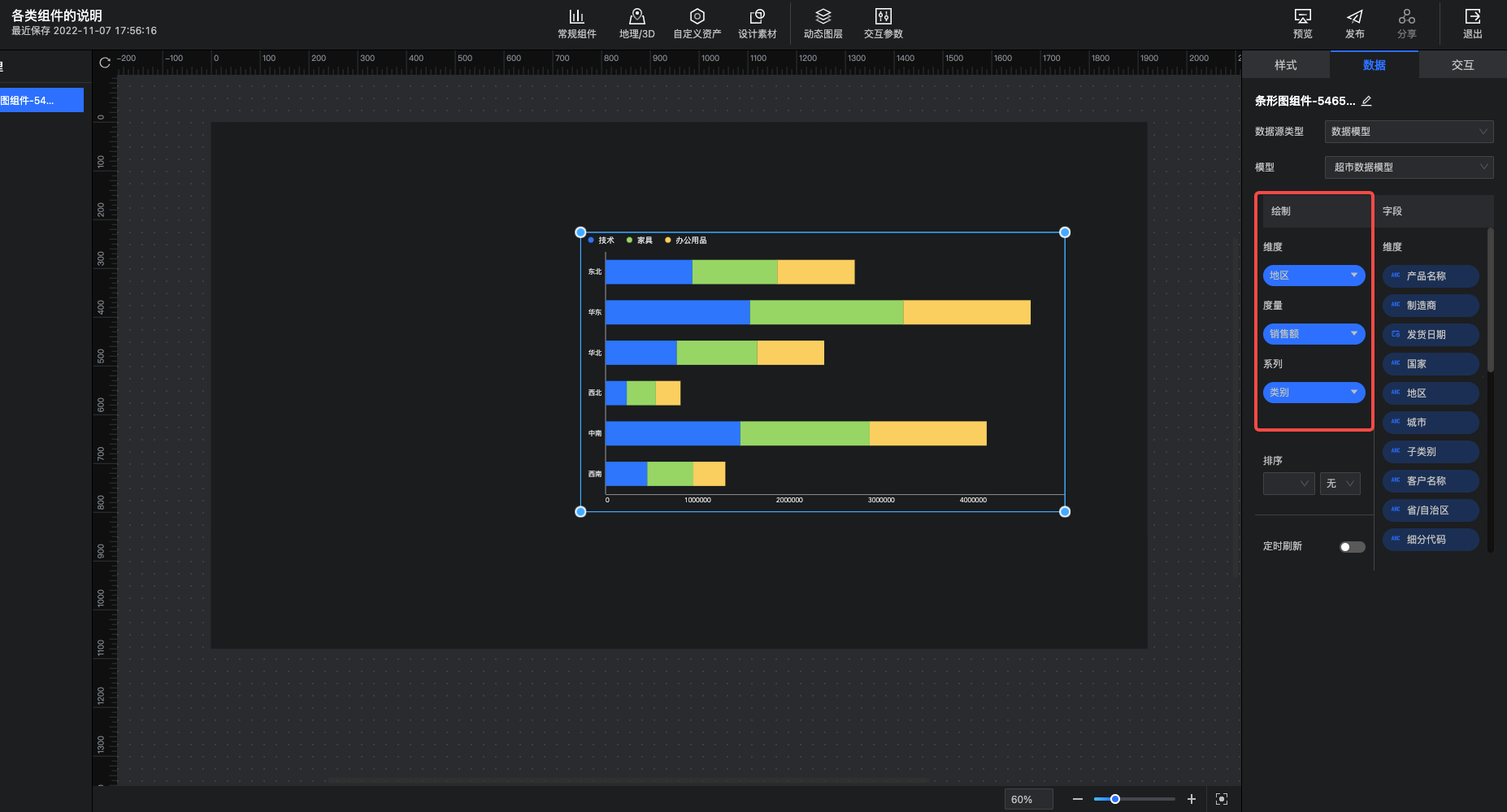
Task: Select the 城市 field
Action: coord(1431,423)
